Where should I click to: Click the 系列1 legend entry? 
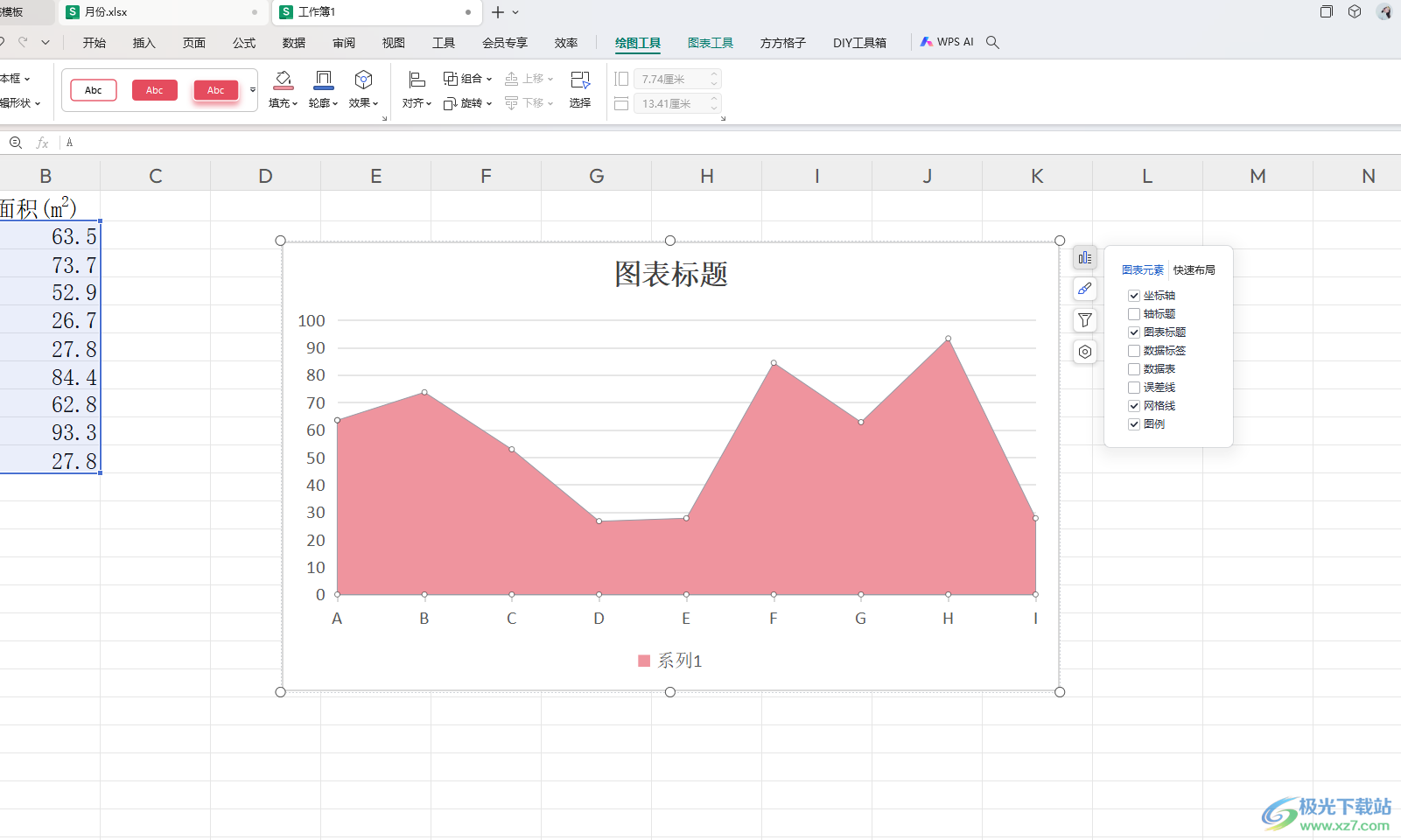click(670, 661)
